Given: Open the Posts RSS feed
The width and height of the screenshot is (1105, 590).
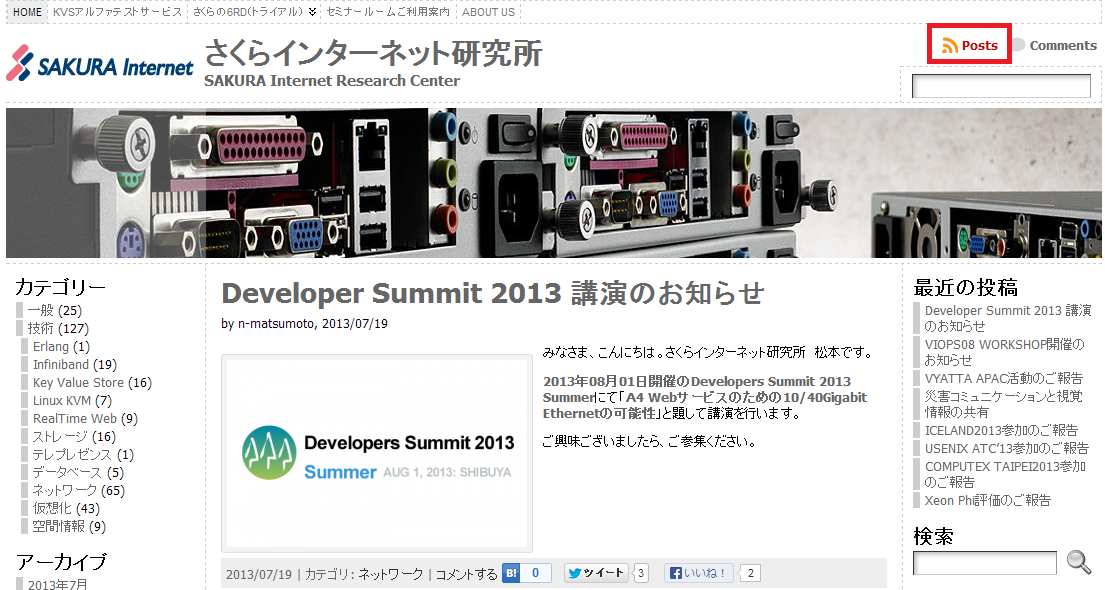Looking at the screenshot, I should click(970, 45).
